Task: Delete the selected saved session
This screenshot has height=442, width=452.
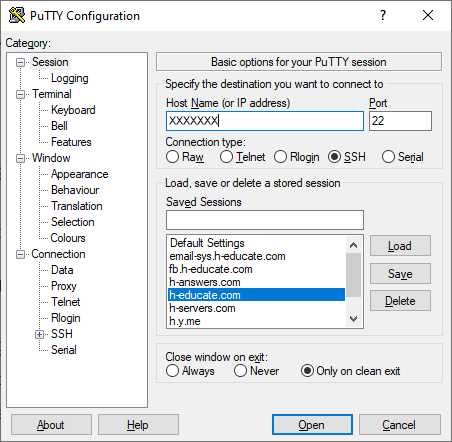Action: 400,301
